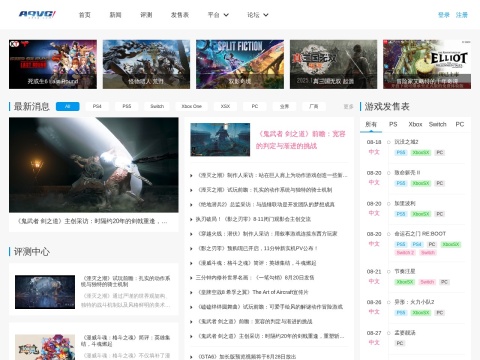Expand the 平台 platform dropdown
Image resolution: width=480 pixels, height=360 pixels.
click(218, 15)
